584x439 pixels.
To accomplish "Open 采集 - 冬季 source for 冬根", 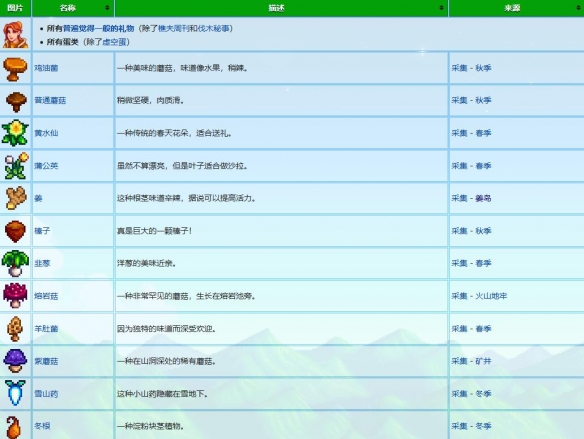I will click(x=472, y=426).
